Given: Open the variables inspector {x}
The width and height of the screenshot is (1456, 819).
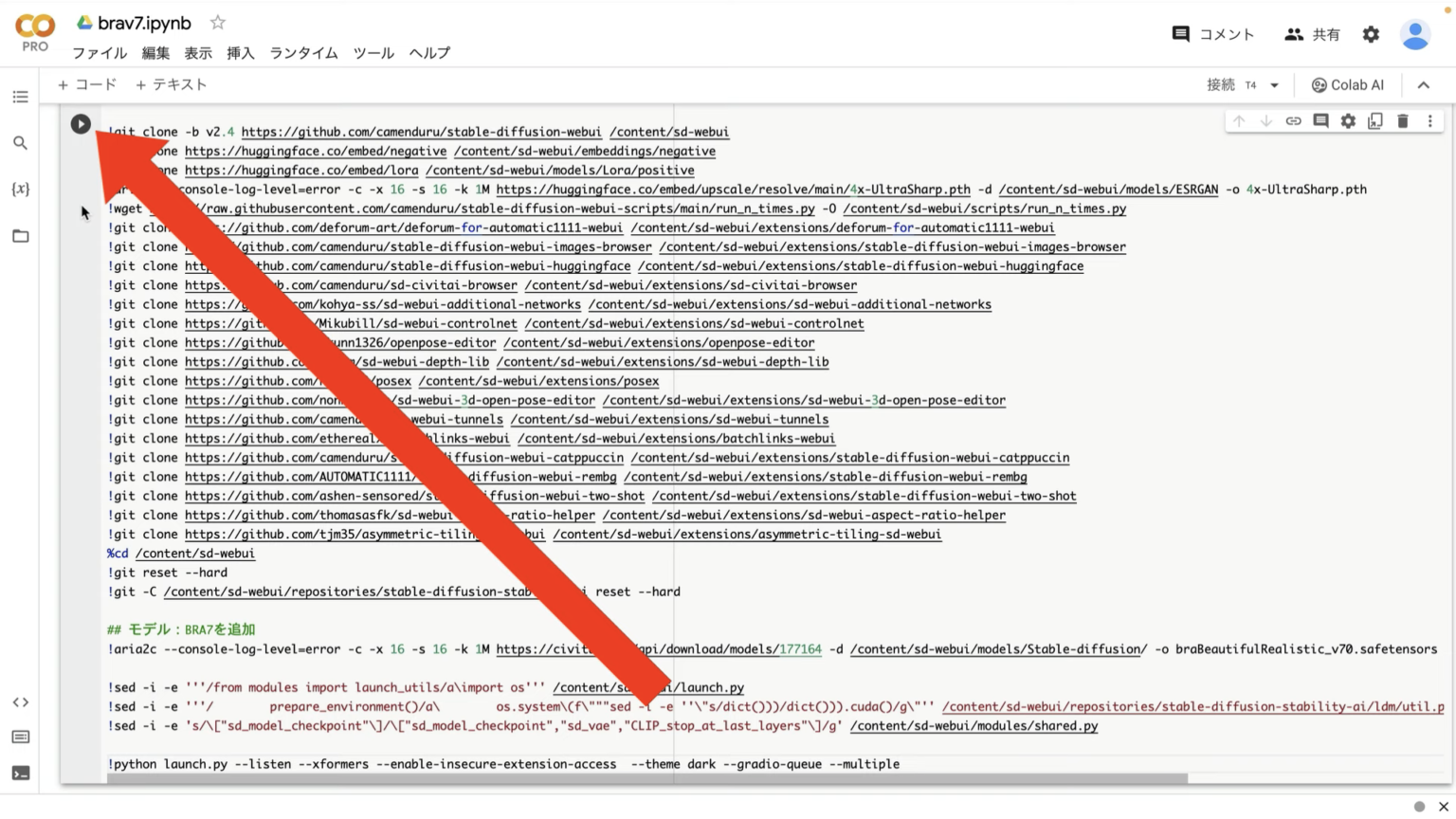Looking at the screenshot, I should point(20,189).
